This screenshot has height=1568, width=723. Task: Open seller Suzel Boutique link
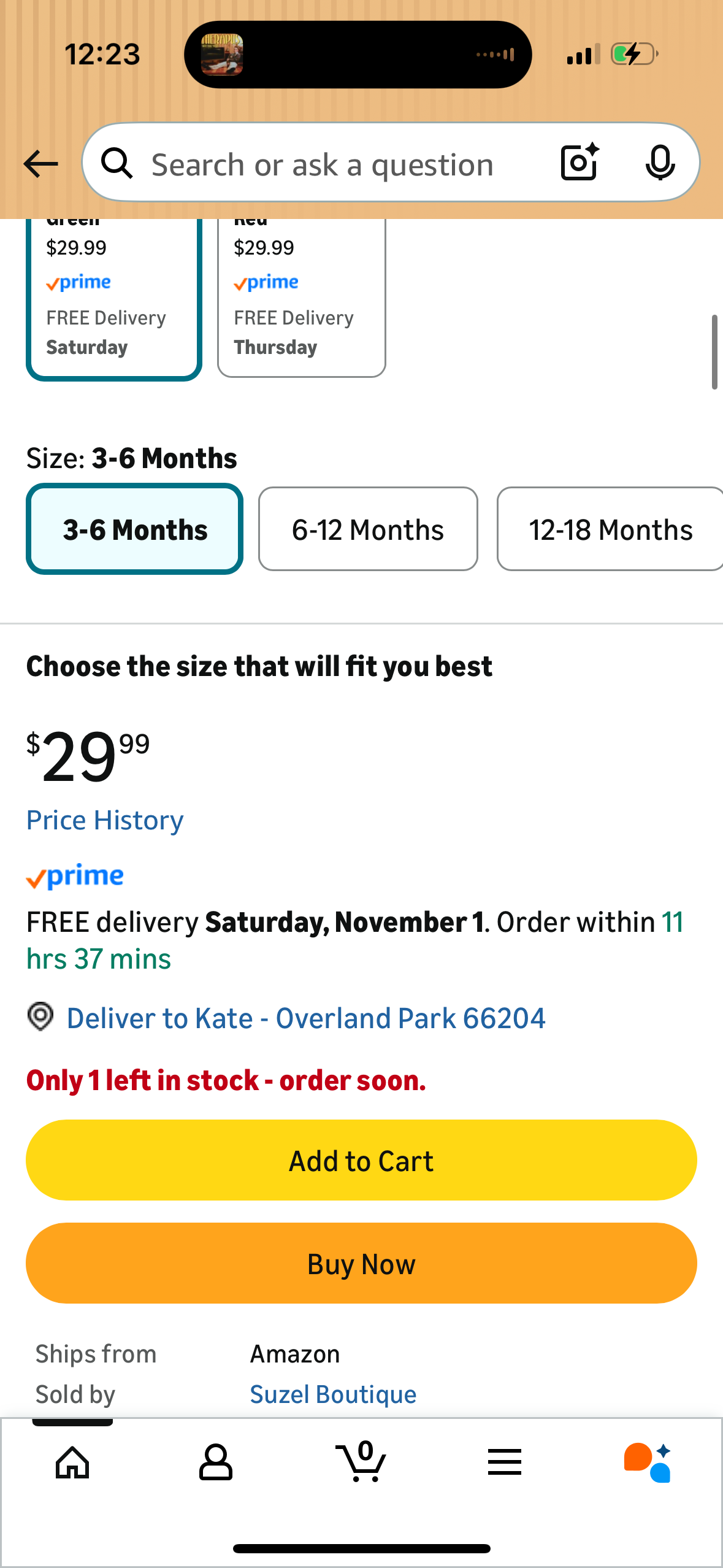[x=333, y=1394]
